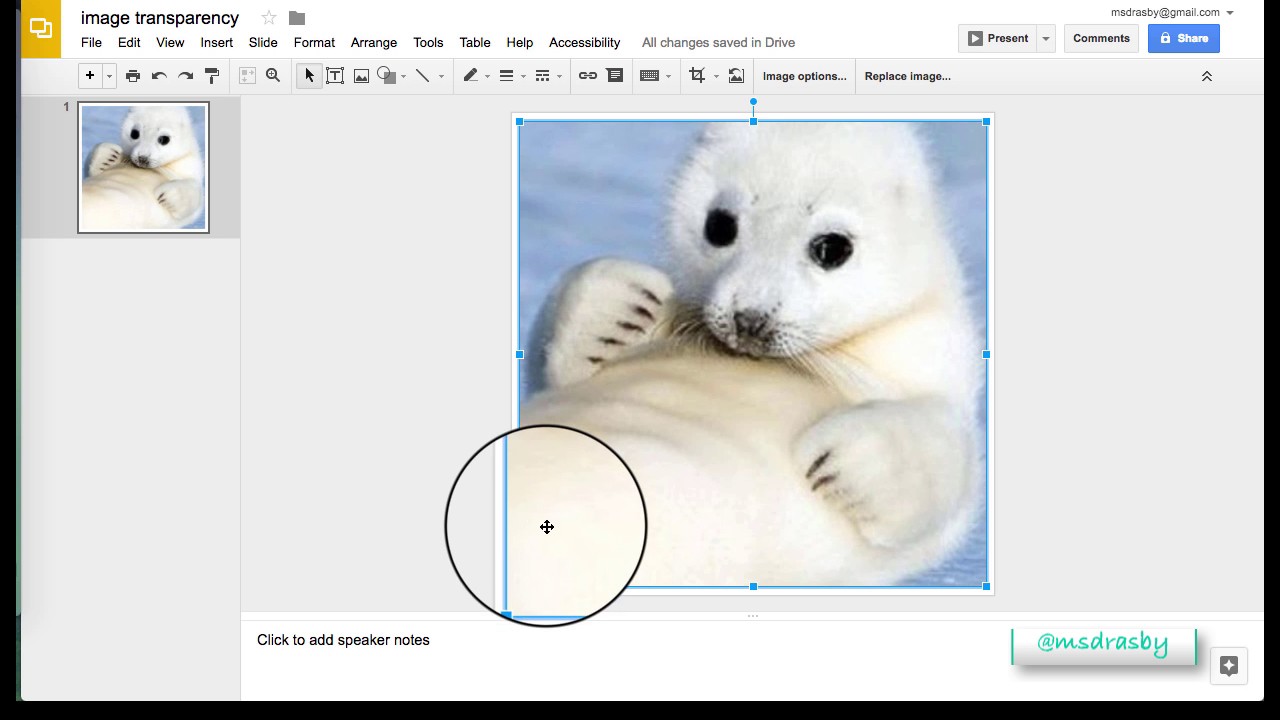This screenshot has width=1280, height=720.
Task: Click the Line weight icon
Action: coord(506,76)
